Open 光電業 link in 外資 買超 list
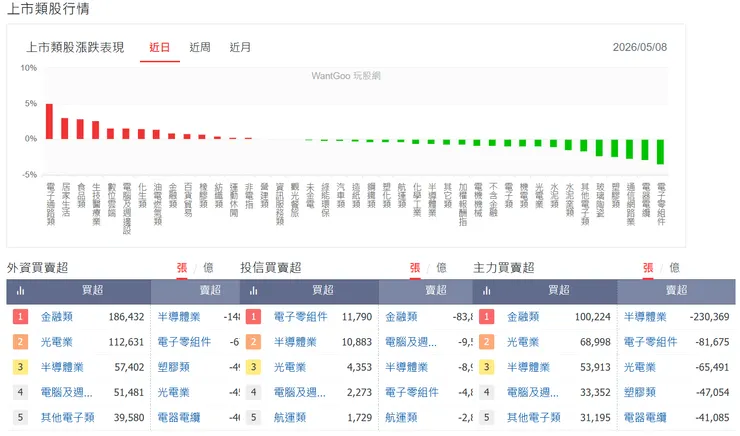This screenshot has height=436, width=740. point(57,342)
